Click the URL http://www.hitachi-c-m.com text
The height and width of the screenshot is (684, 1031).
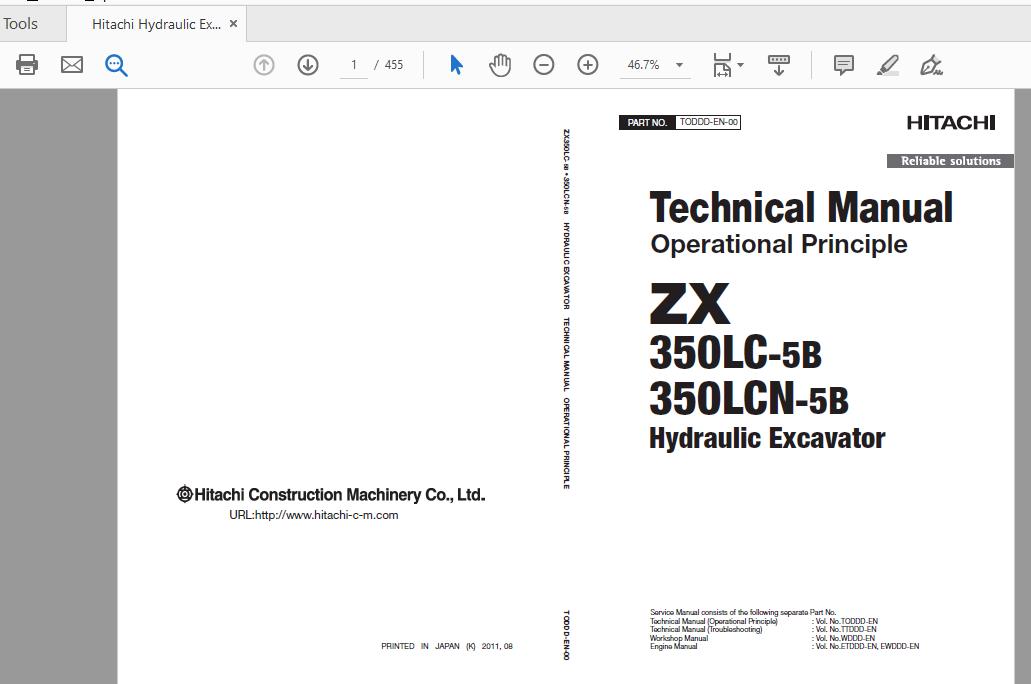[314, 515]
